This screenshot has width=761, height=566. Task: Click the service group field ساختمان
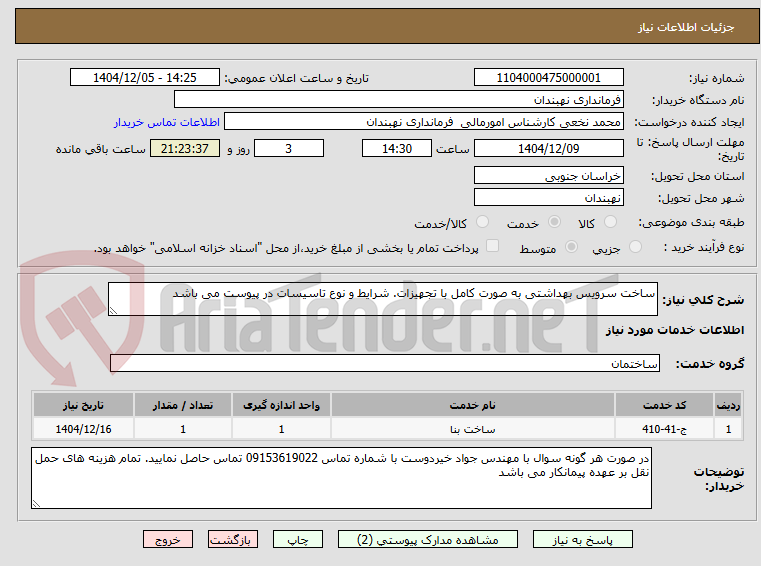(384, 363)
